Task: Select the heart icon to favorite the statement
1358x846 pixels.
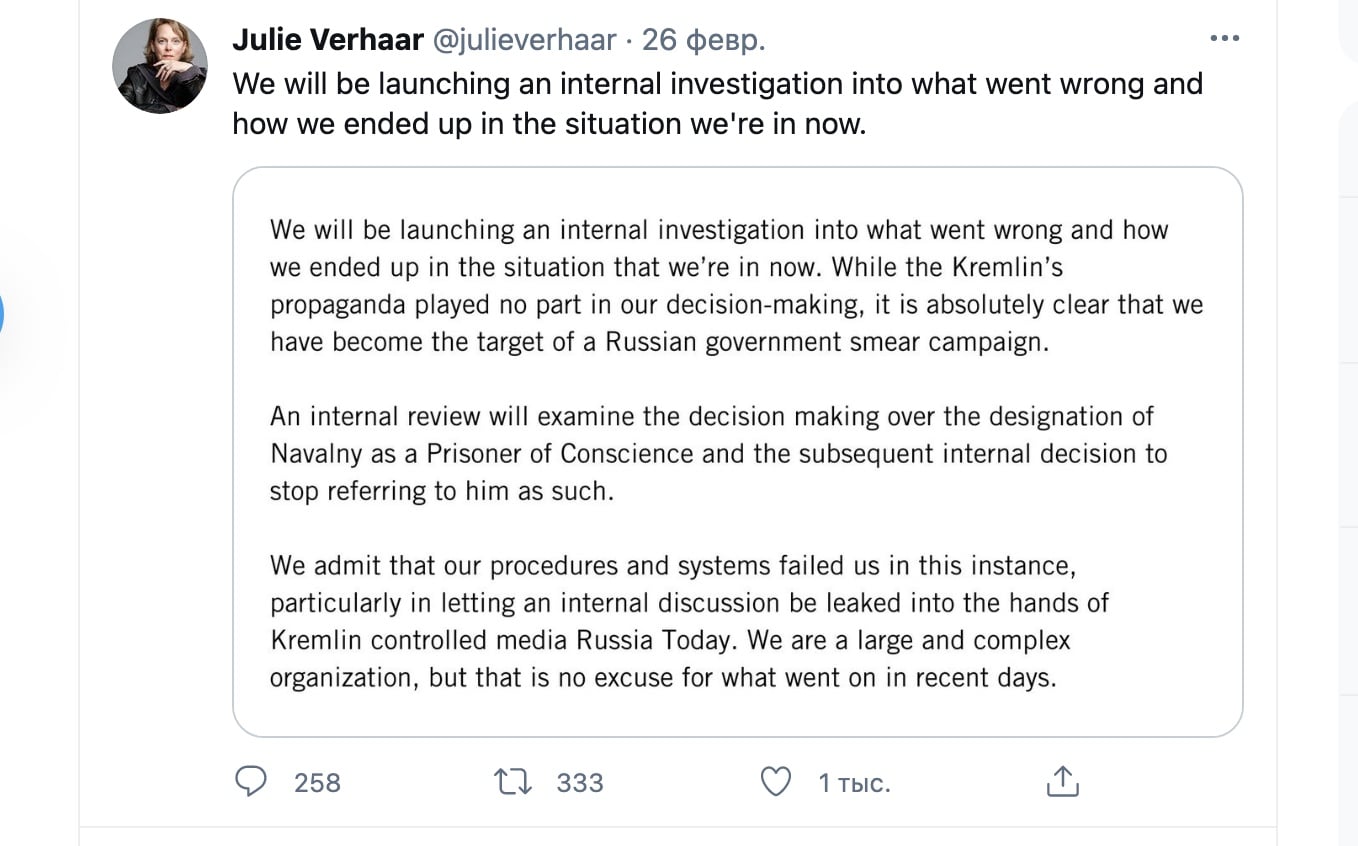Action: pos(776,782)
